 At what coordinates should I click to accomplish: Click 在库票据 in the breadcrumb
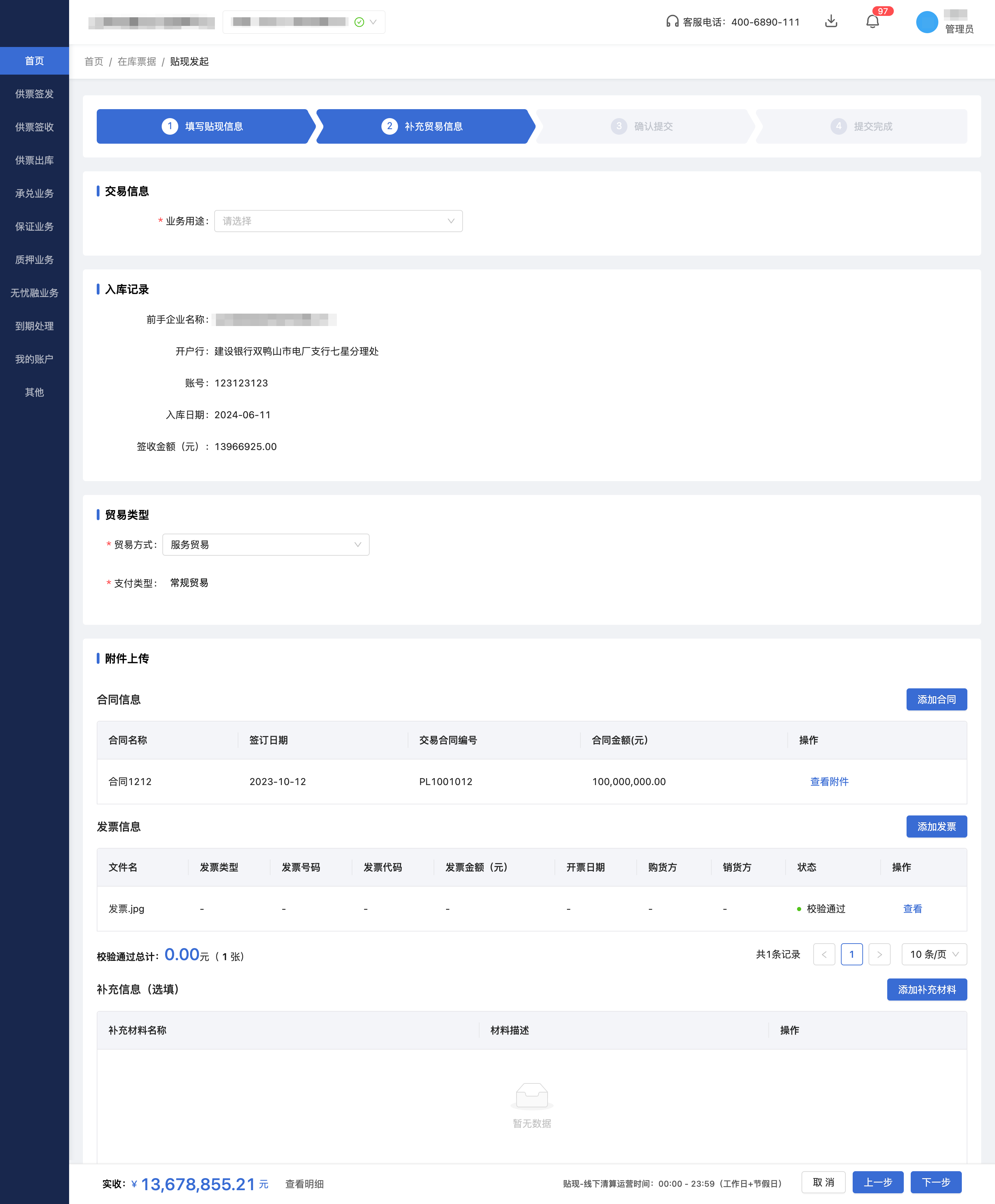[136, 61]
